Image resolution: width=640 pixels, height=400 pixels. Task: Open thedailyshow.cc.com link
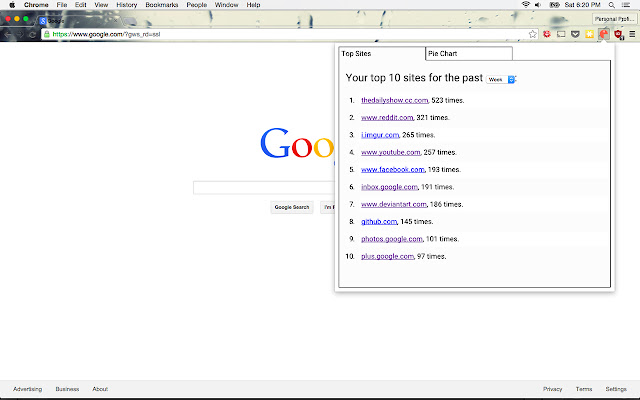(395, 100)
